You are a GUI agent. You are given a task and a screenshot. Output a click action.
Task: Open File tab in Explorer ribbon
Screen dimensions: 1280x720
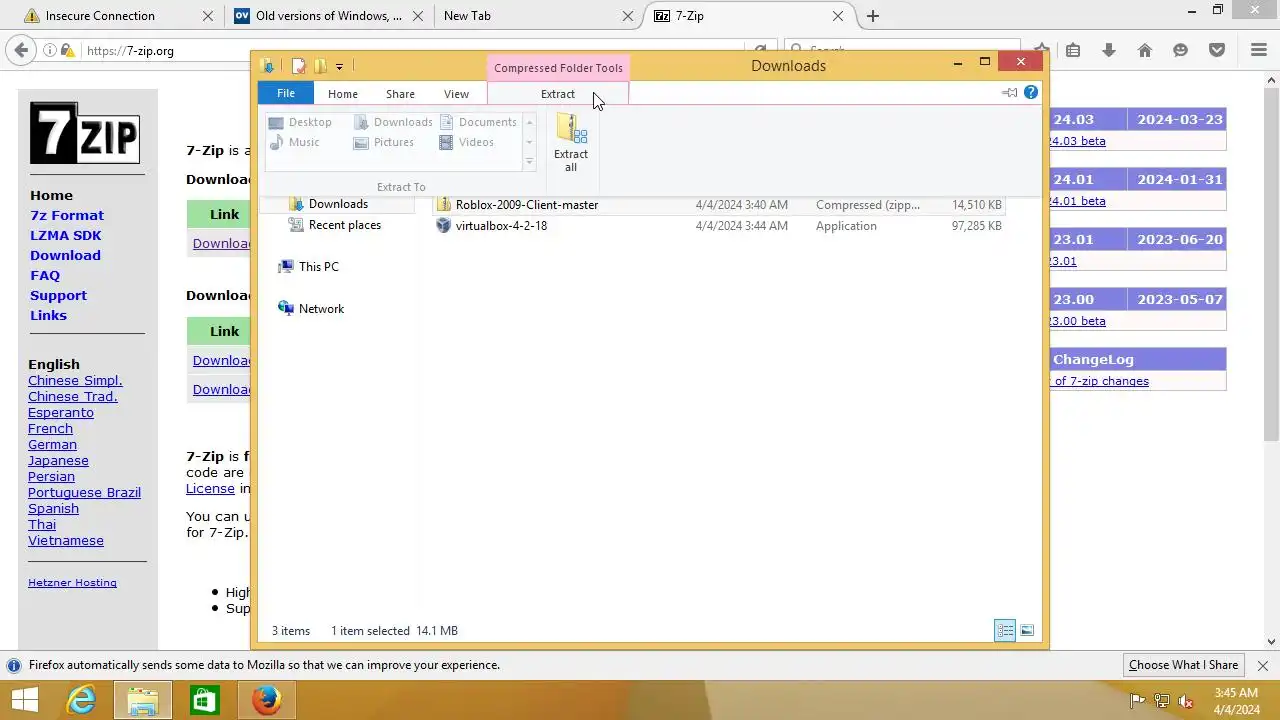pos(286,93)
